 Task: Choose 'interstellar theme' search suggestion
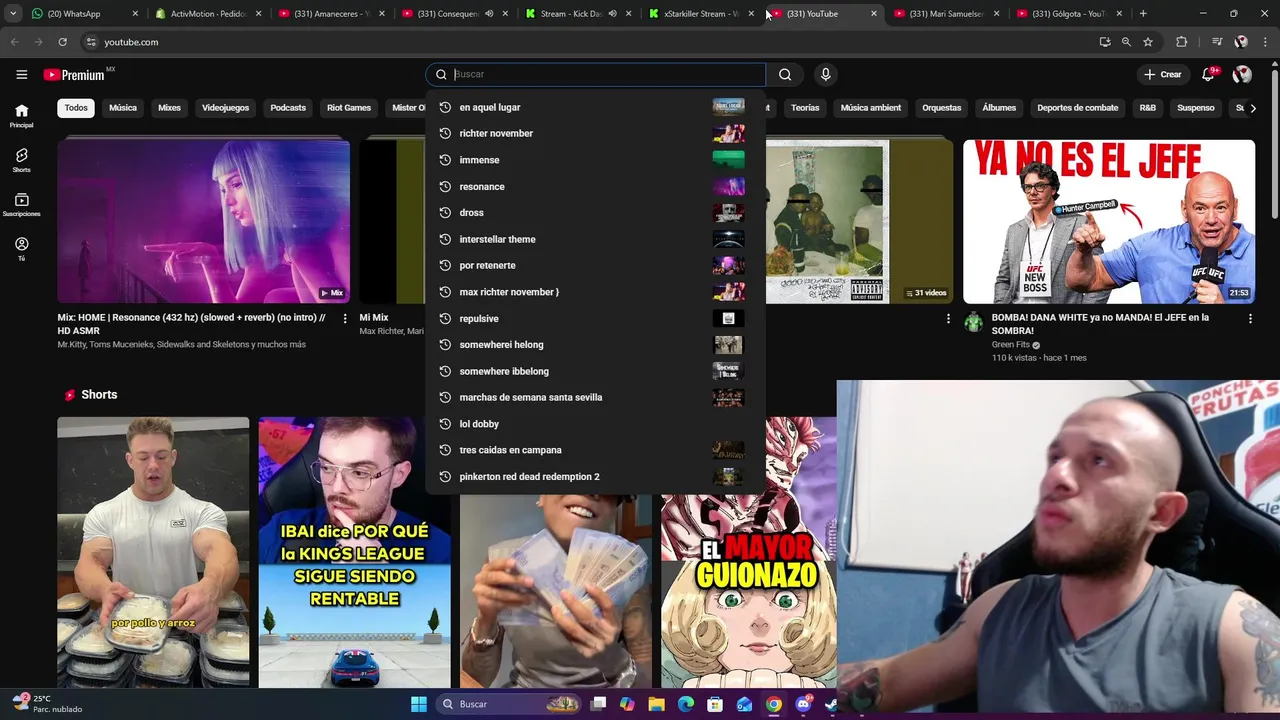point(595,239)
